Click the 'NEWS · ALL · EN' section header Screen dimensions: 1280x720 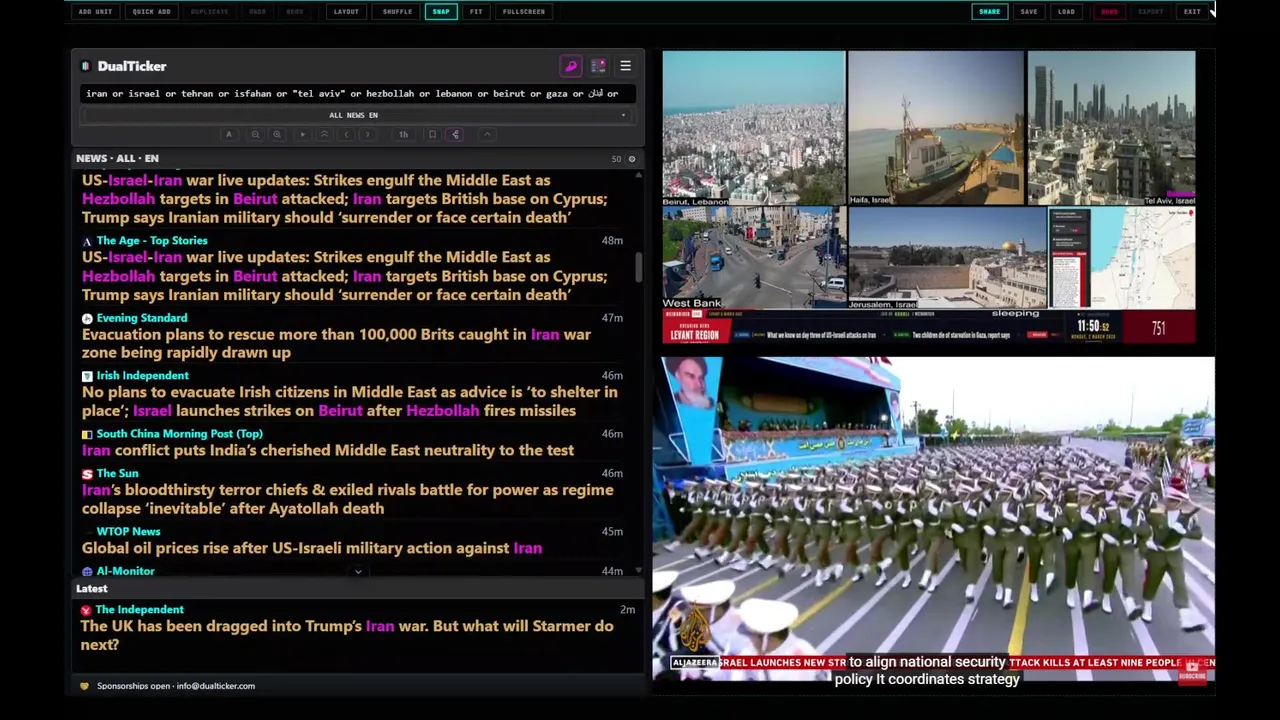pos(117,159)
